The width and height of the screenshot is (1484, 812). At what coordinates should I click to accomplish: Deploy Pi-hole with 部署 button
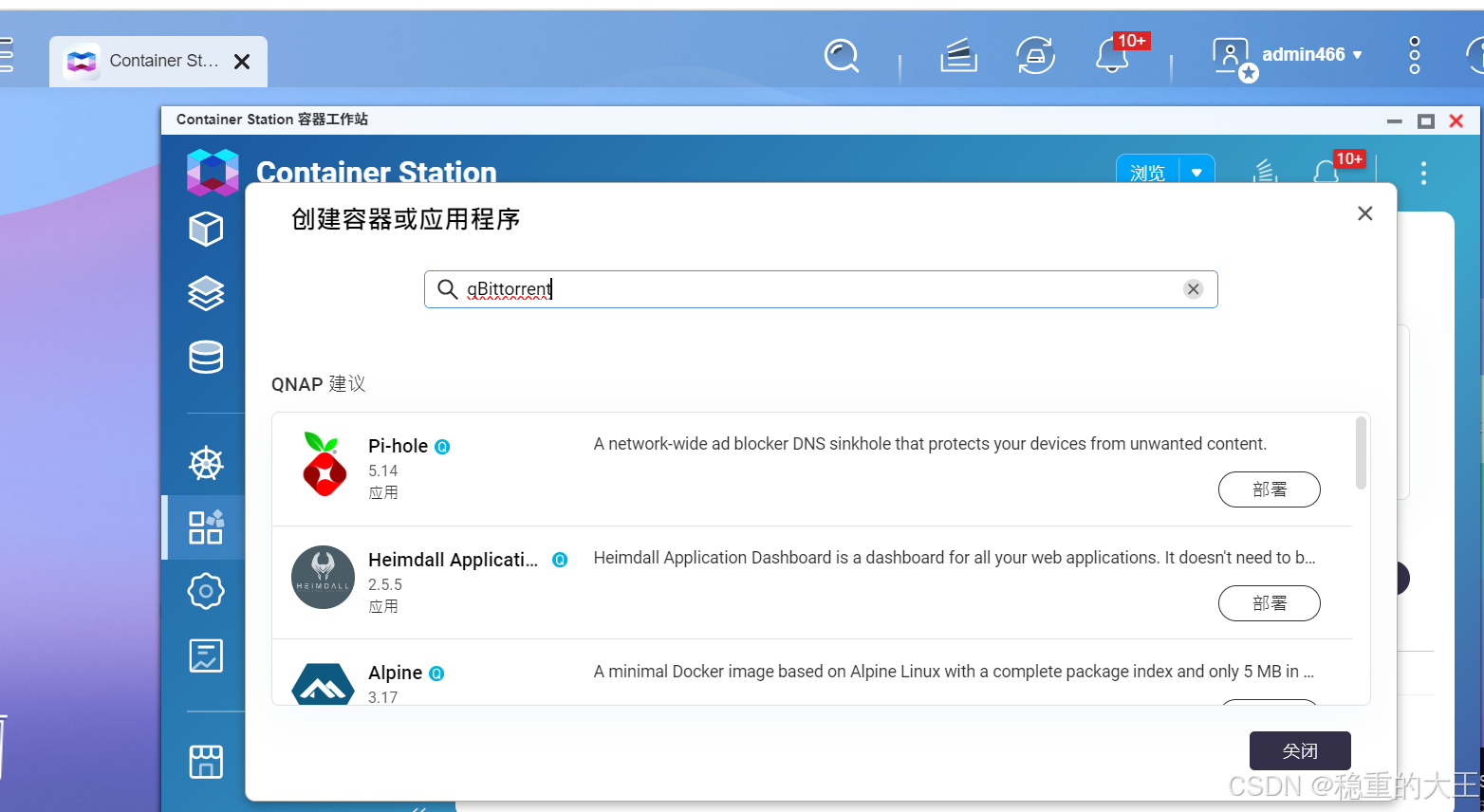[1269, 489]
